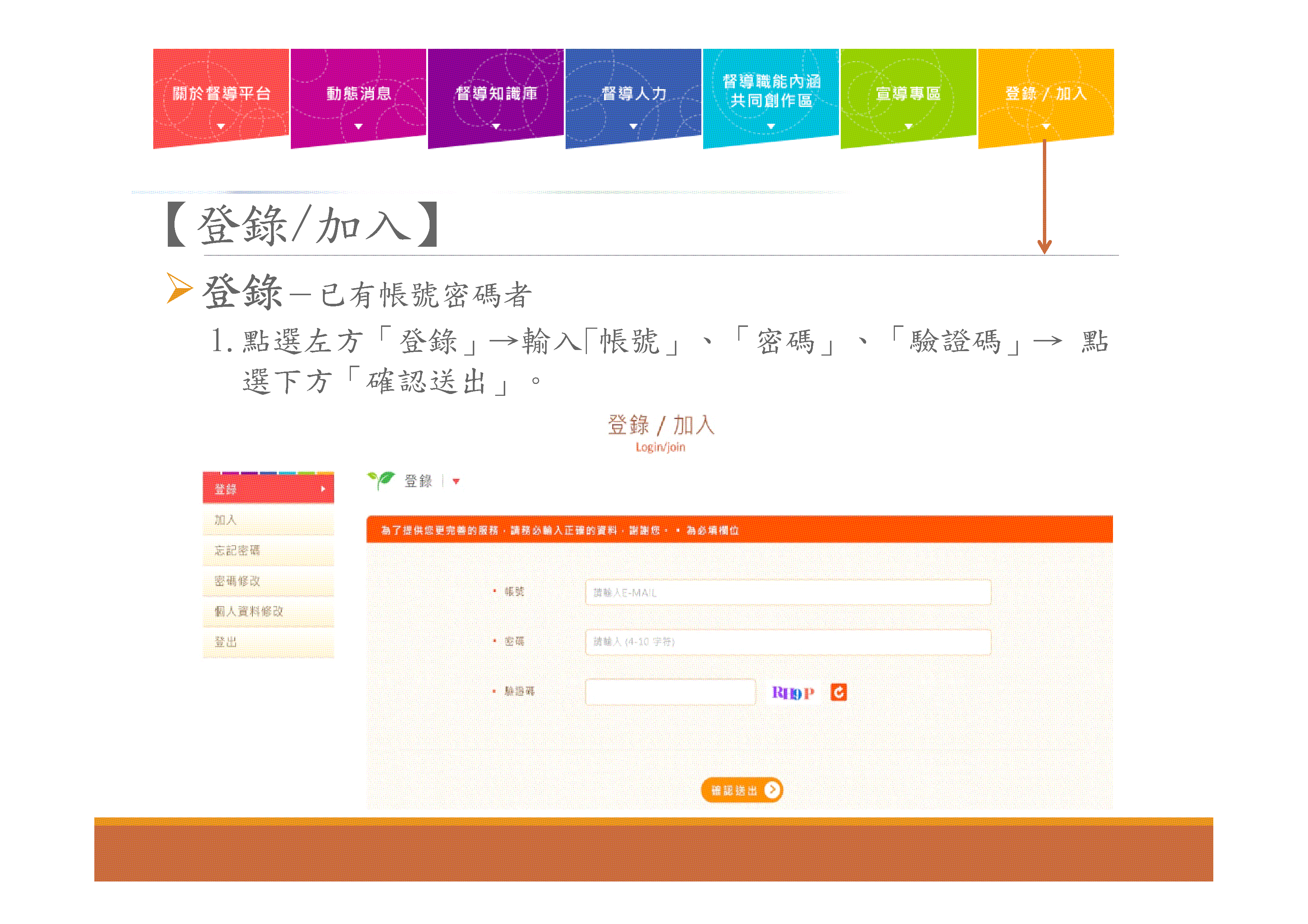Viewport: 1308px width, 924px height.
Task: Click the arrow icon on 確認送出 button
Action: (772, 790)
